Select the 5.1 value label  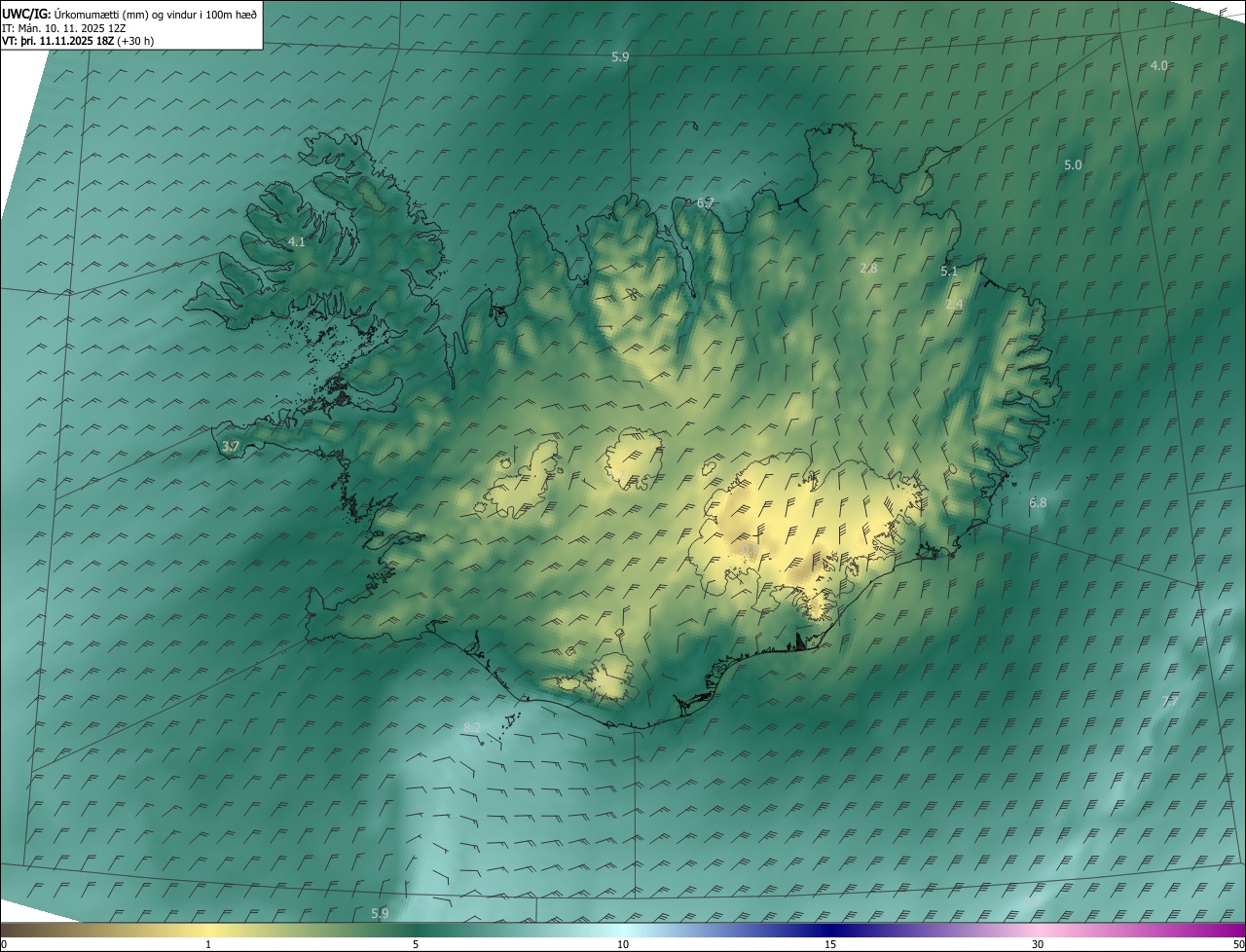click(949, 272)
